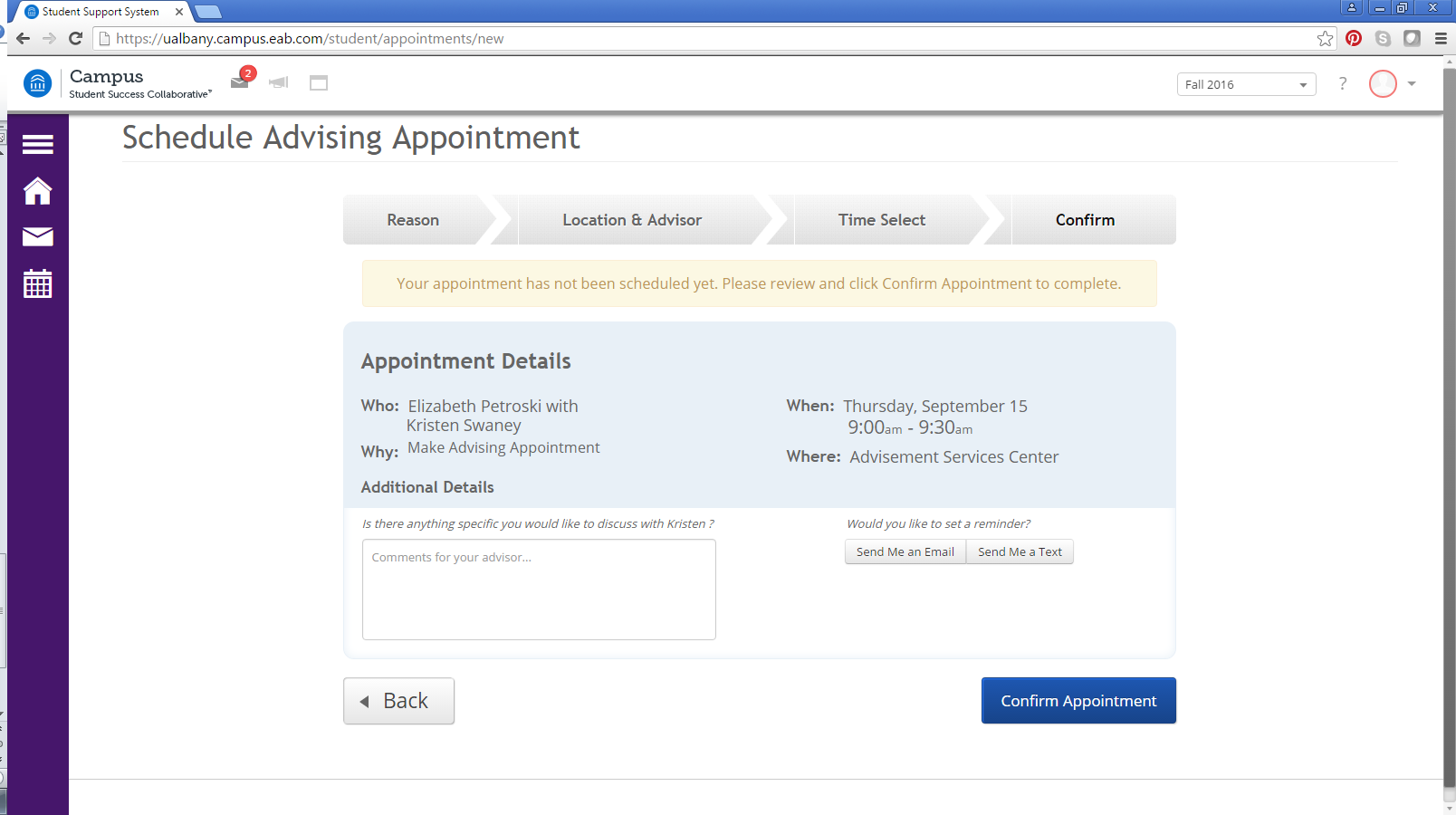Bookmark the page using the star icon
This screenshot has height=815, width=1456.
[x=1324, y=38]
